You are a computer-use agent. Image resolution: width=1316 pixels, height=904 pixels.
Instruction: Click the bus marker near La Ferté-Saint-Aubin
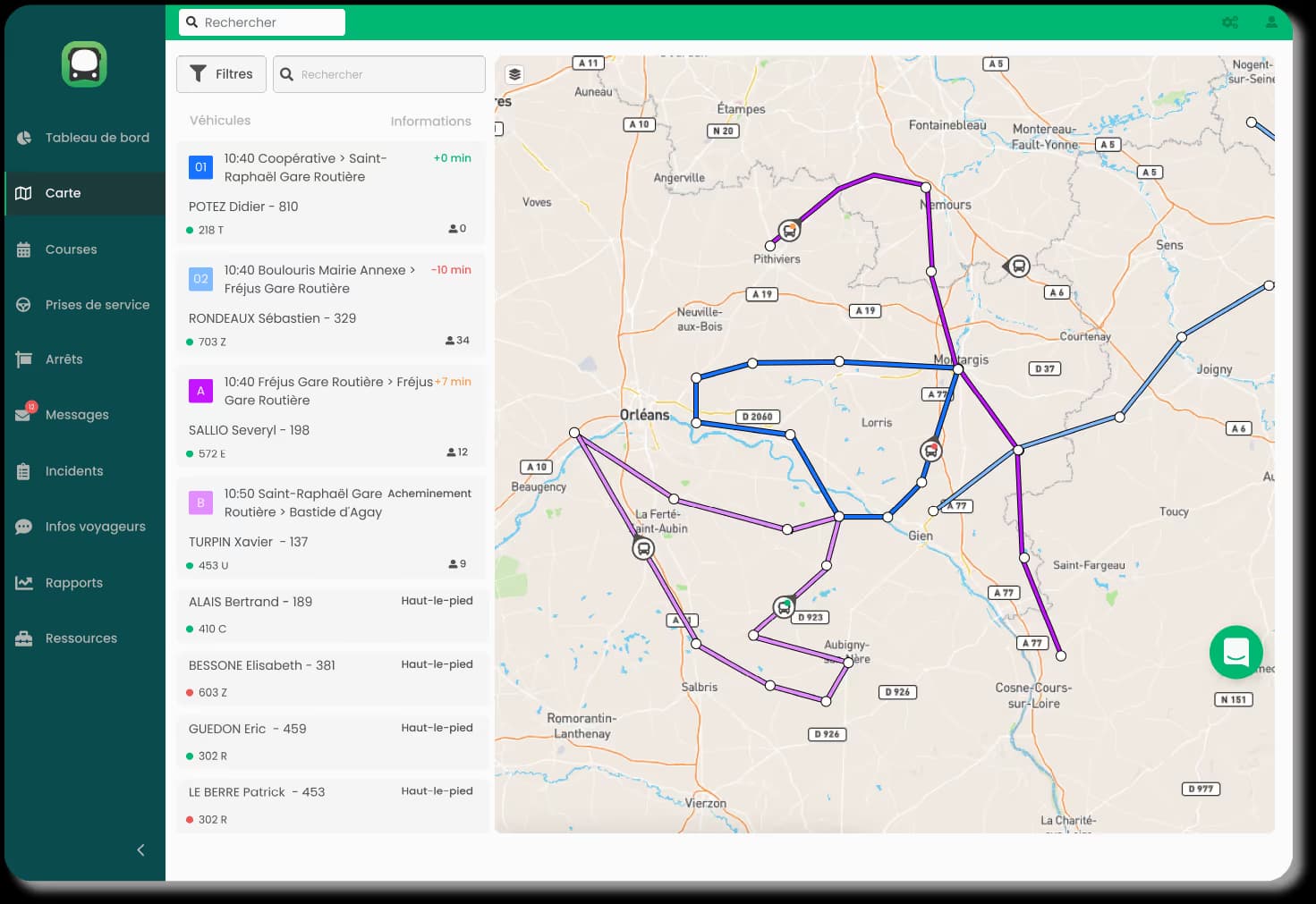643,548
